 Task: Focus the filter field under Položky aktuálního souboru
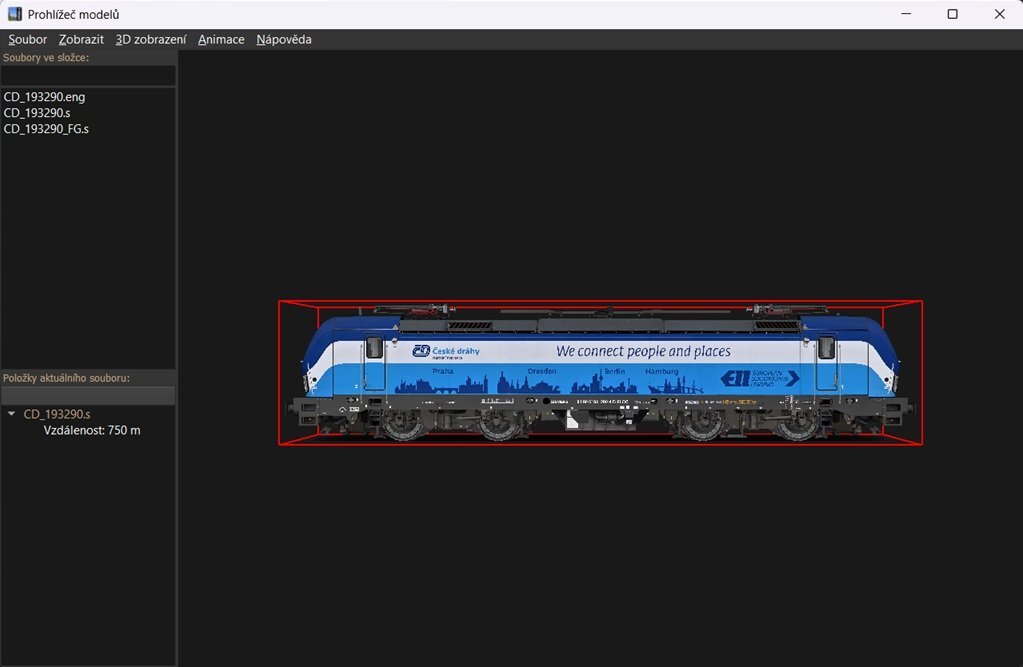tap(88, 396)
